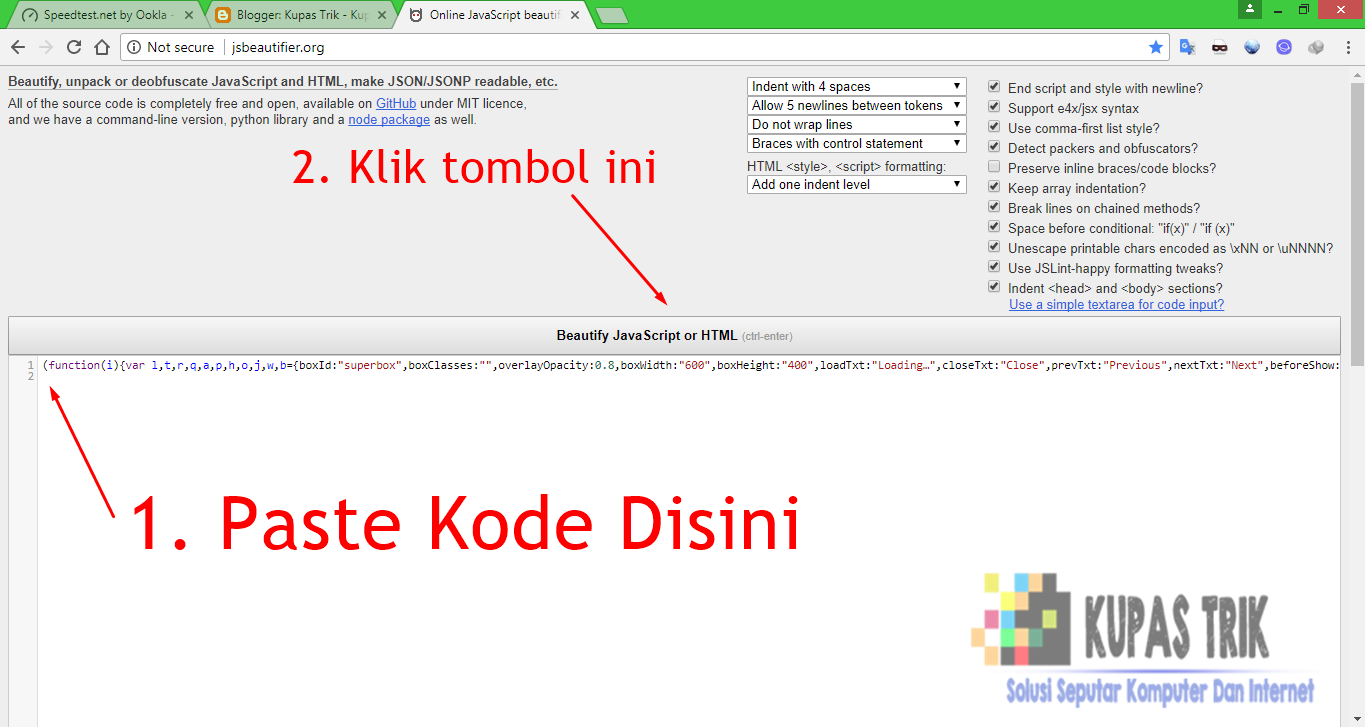Screen dimensions: 1365x727
Task: Click the purple Samsung Internet extension icon
Action: tap(1283, 46)
